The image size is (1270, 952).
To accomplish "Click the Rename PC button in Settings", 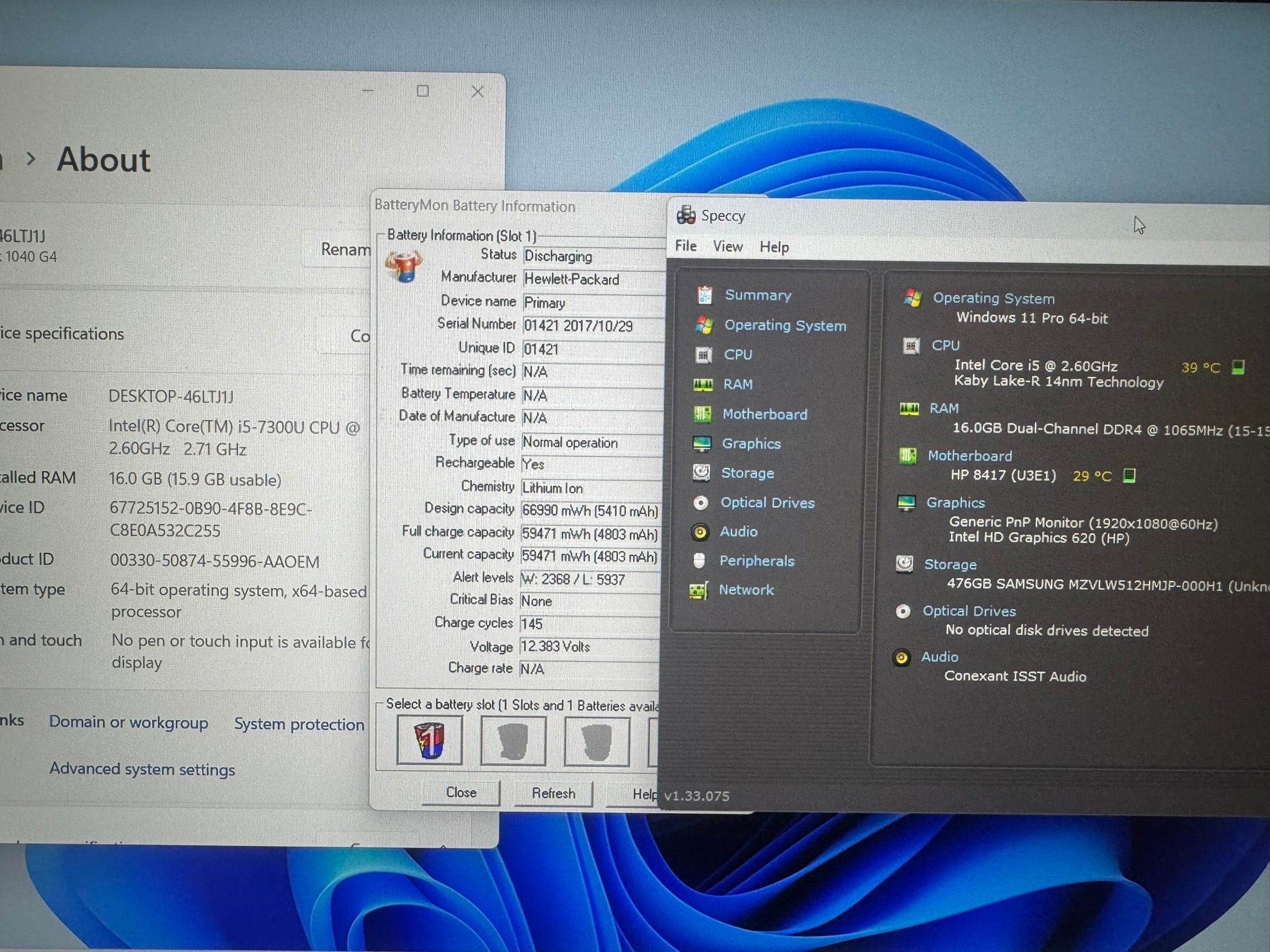I will click(x=337, y=249).
